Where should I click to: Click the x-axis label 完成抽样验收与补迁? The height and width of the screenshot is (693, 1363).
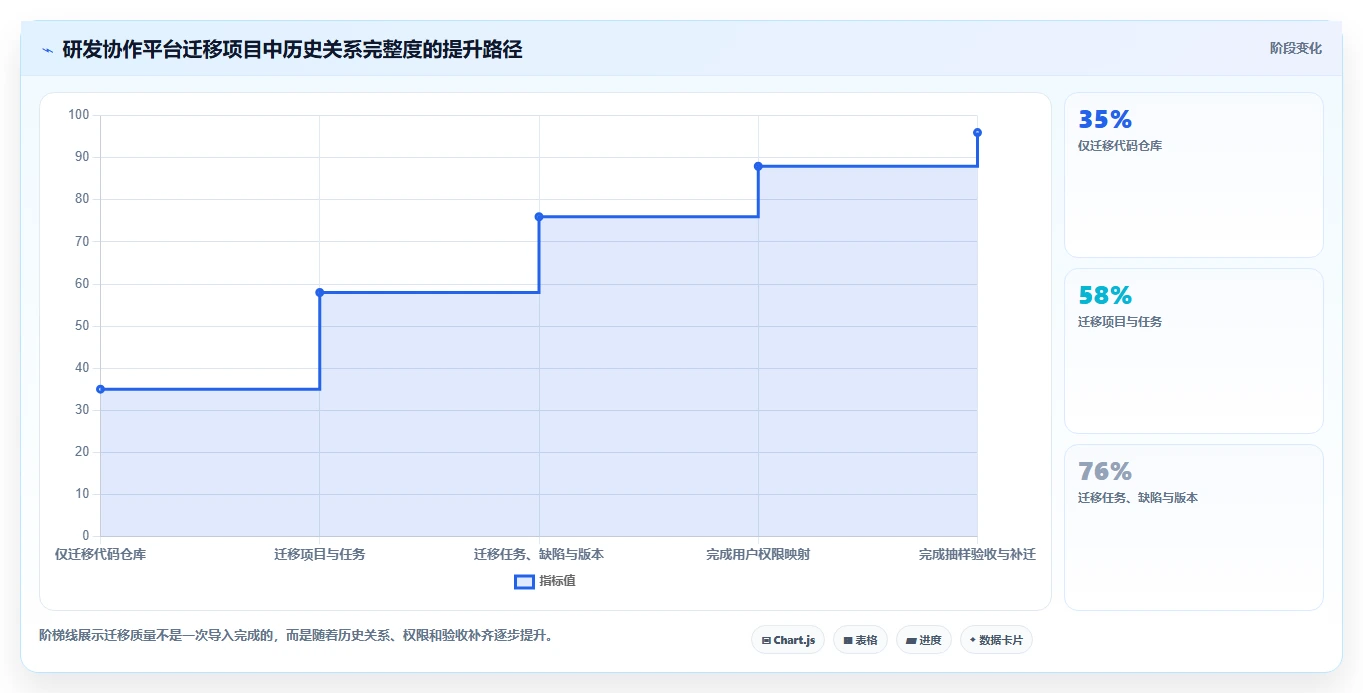click(977, 554)
